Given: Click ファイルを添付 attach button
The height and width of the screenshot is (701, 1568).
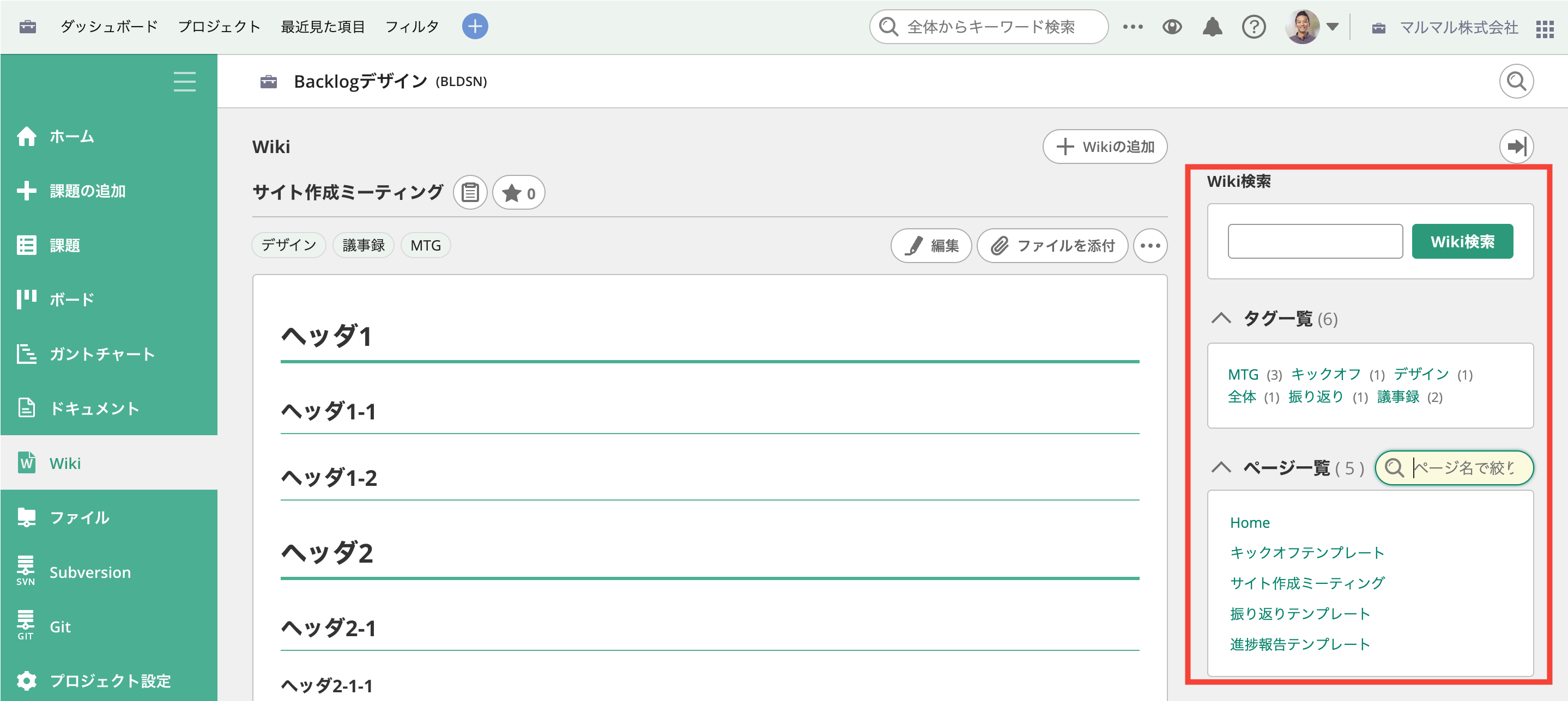Looking at the screenshot, I should tap(1052, 246).
